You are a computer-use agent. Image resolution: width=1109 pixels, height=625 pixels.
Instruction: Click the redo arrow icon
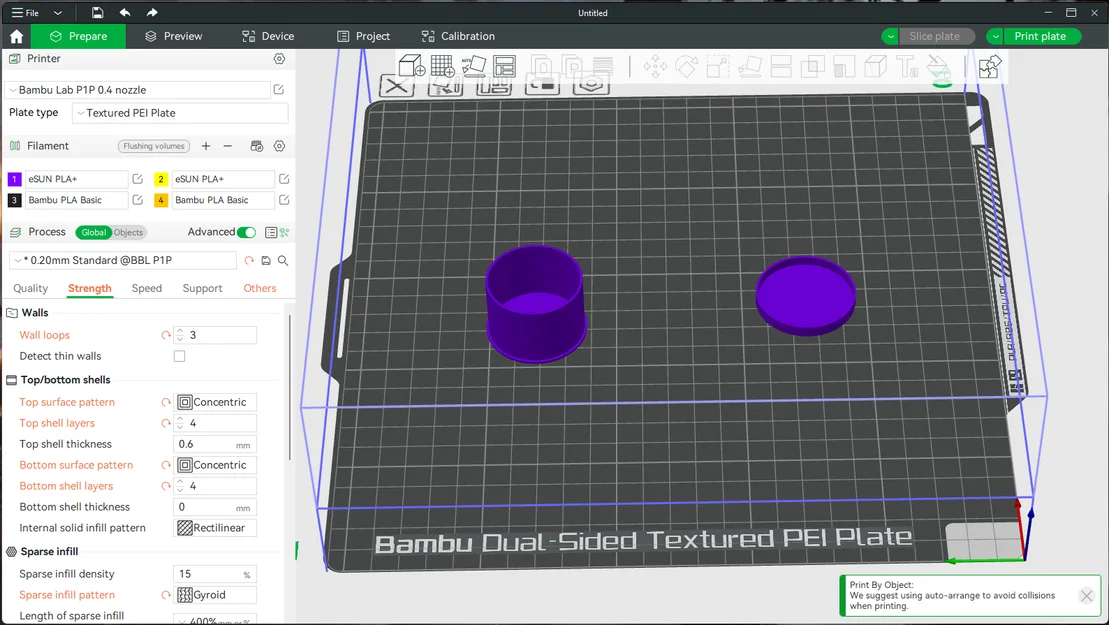pos(152,13)
